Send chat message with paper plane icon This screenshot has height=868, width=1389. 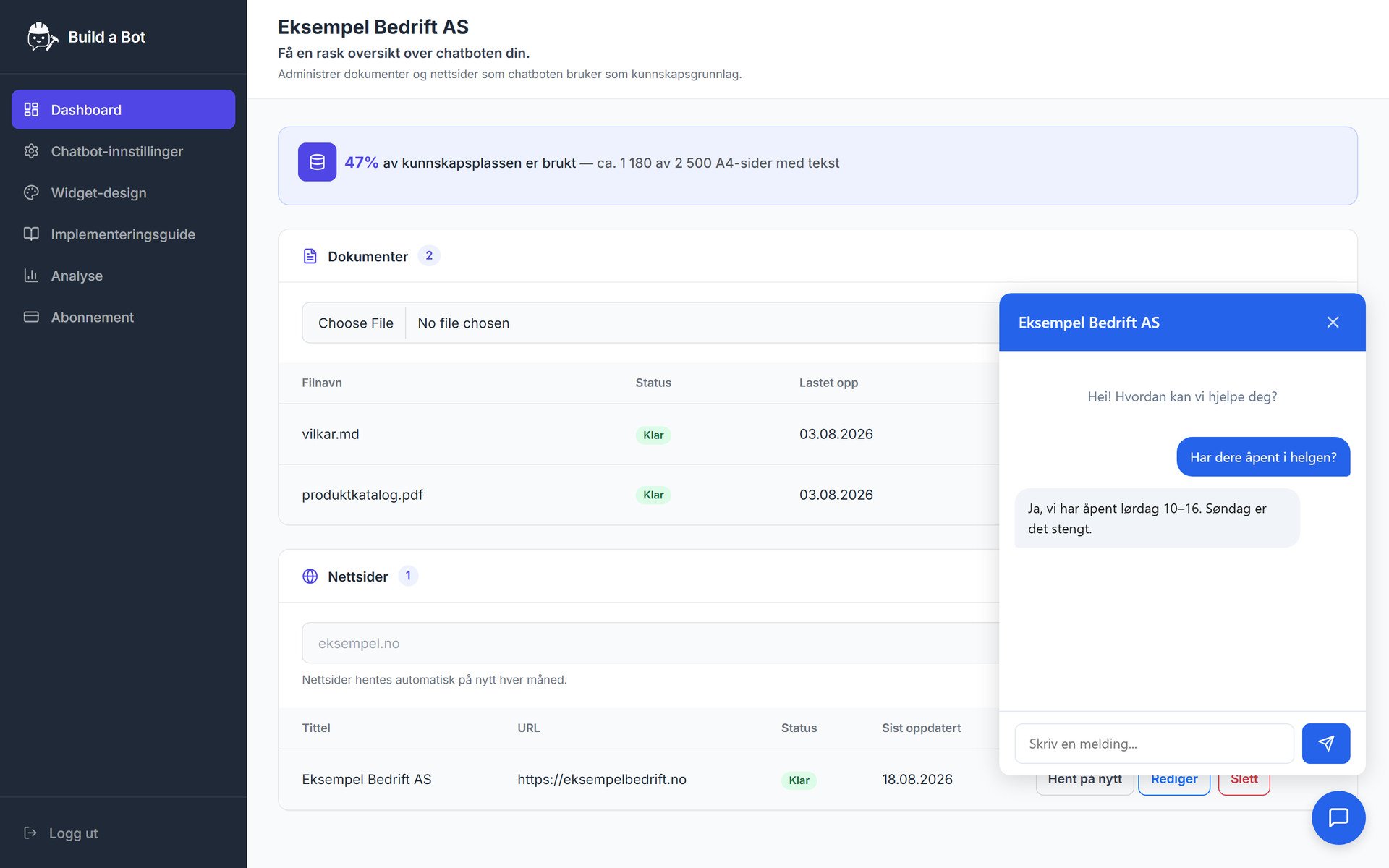[1326, 744]
